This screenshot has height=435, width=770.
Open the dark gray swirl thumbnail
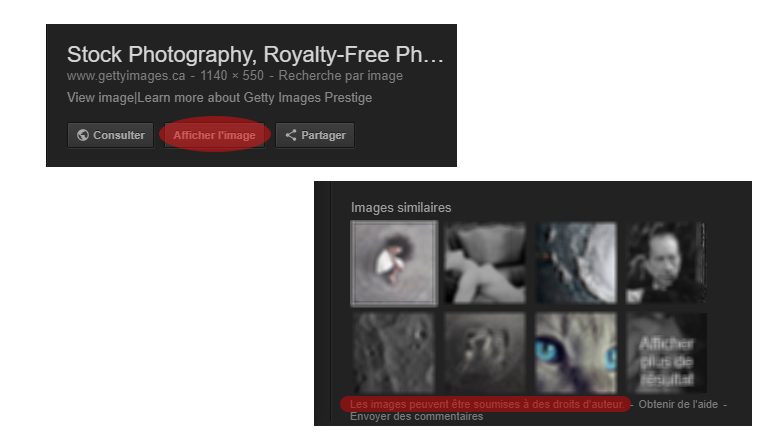[485, 353]
